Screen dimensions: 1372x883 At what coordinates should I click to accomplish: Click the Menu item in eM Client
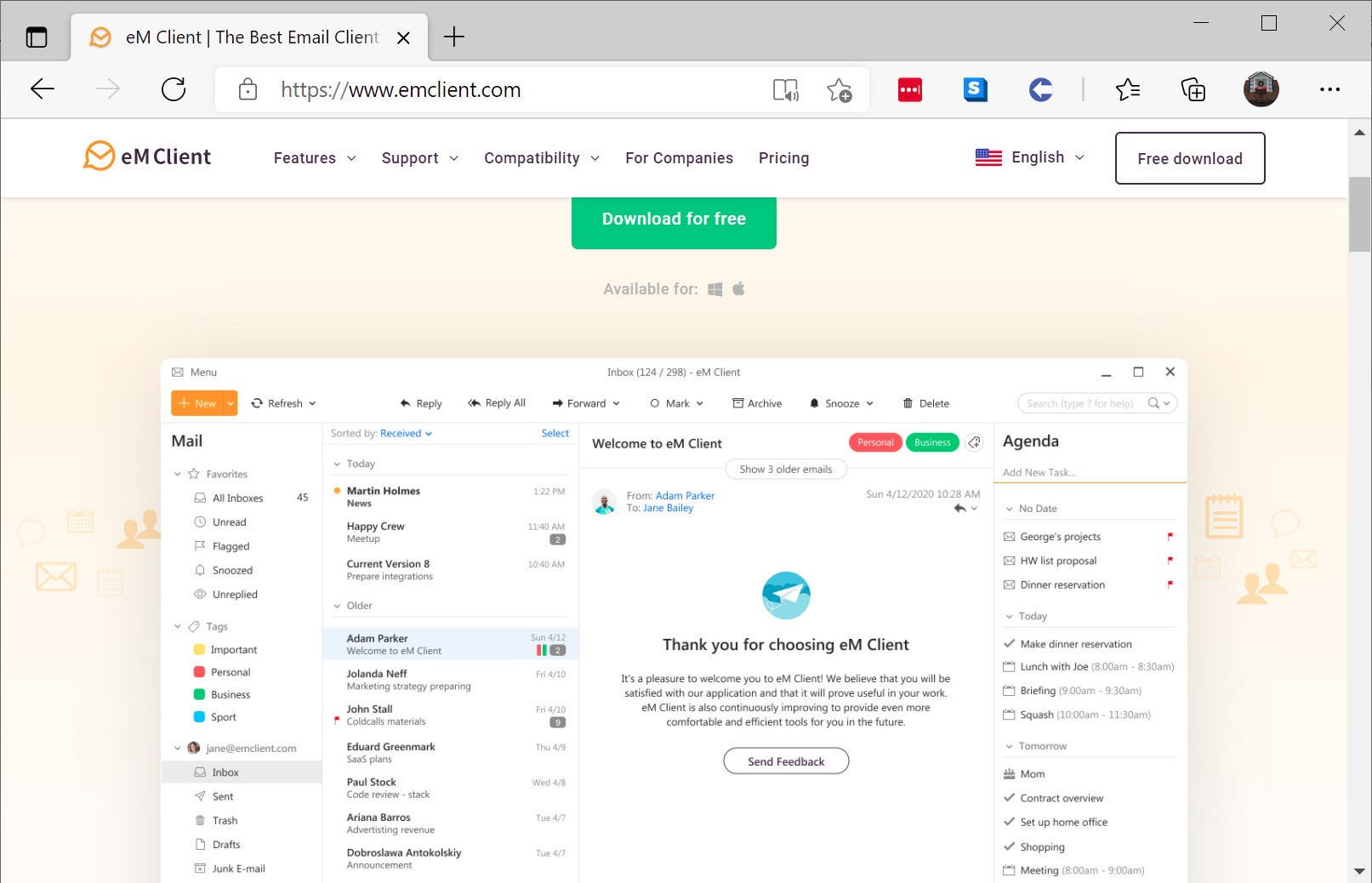[x=195, y=373]
